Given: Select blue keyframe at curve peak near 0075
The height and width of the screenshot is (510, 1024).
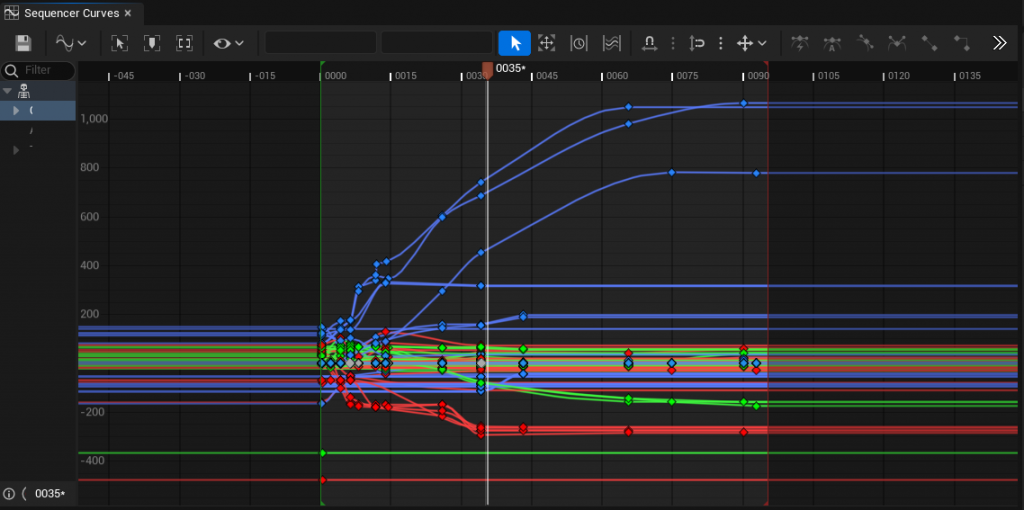Looking at the screenshot, I should click(x=671, y=172).
